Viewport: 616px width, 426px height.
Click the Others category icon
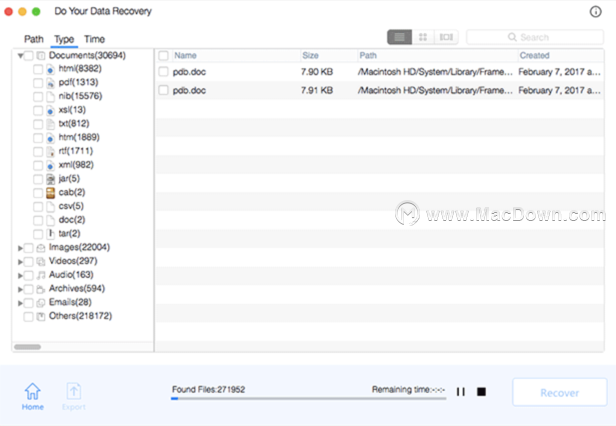41,317
